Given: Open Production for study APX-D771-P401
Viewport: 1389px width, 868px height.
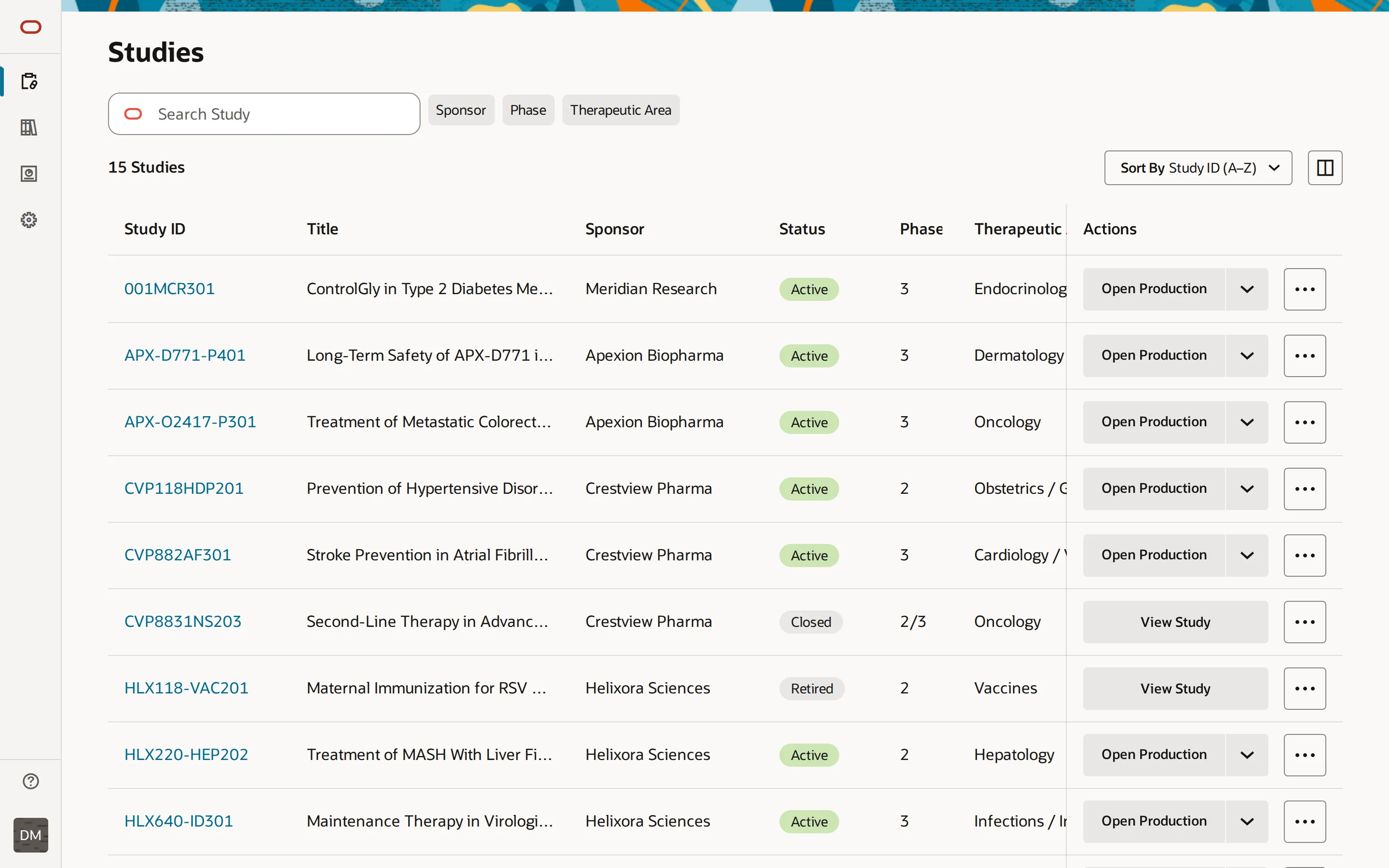Looking at the screenshot, I should 1154,356.
